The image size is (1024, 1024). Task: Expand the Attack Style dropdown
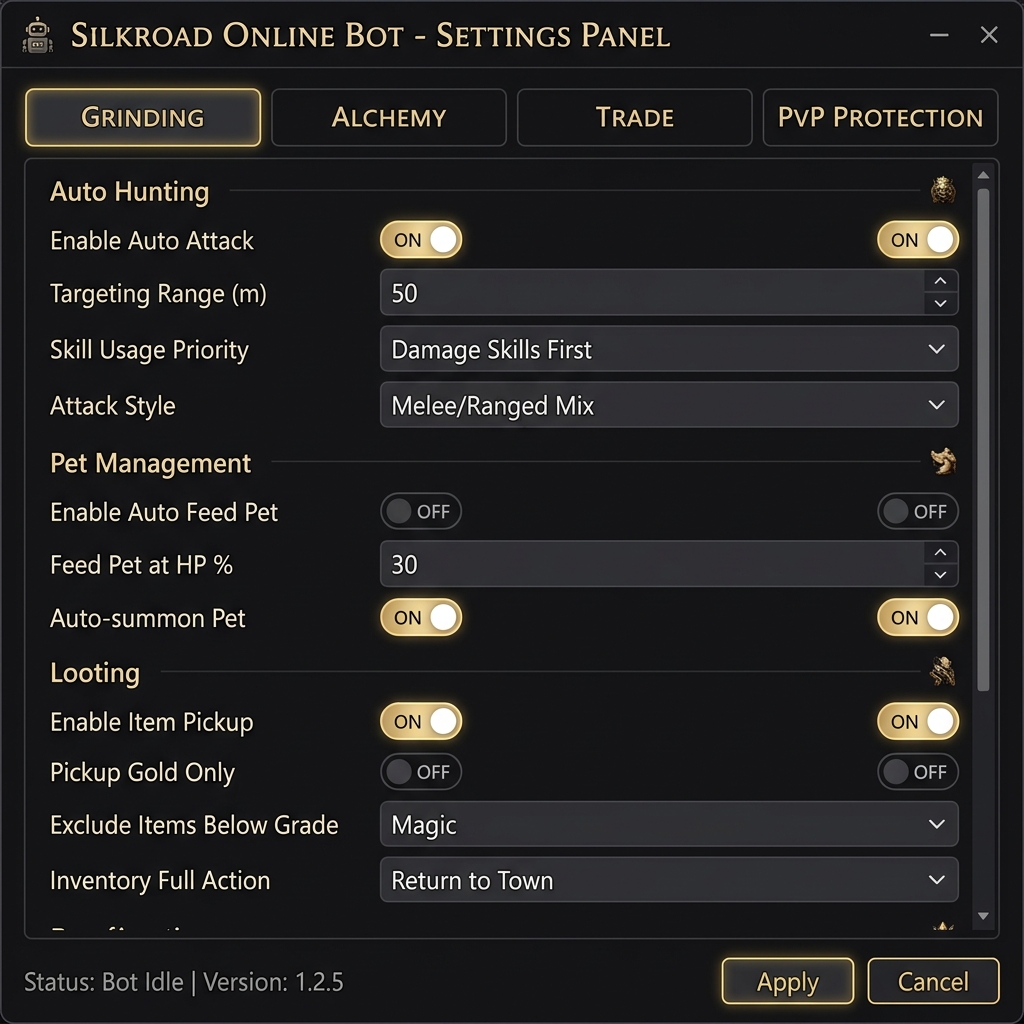tap(668, 406)
